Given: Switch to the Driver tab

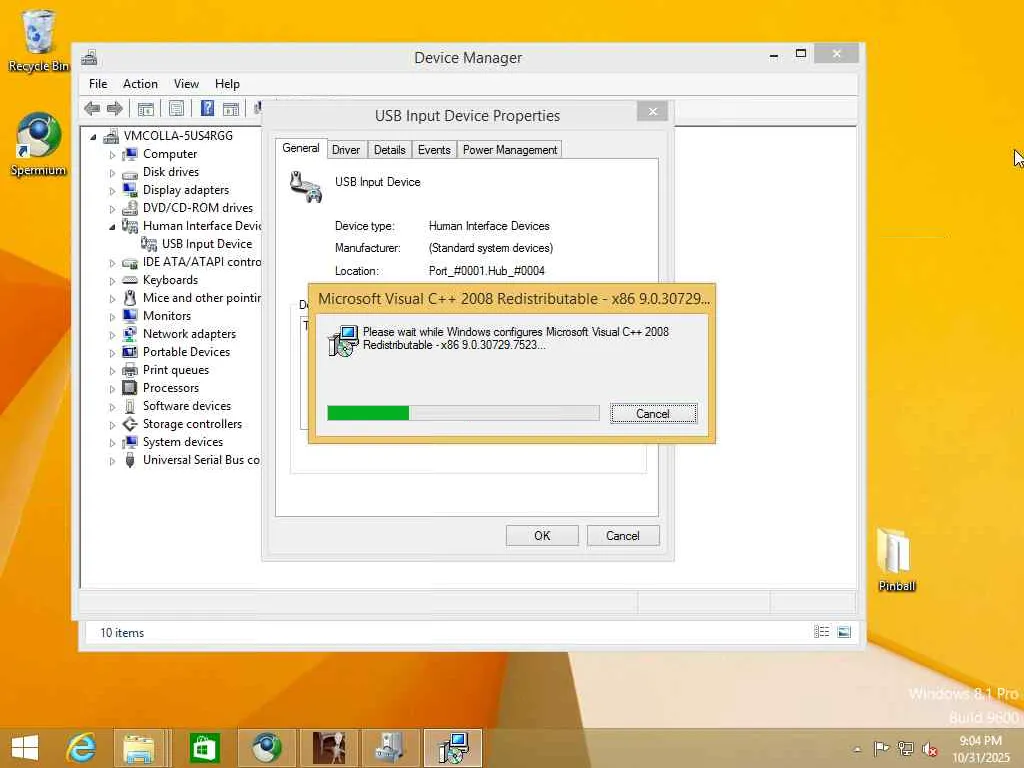Looking at the screenshot, I should (x=345, y=150).
